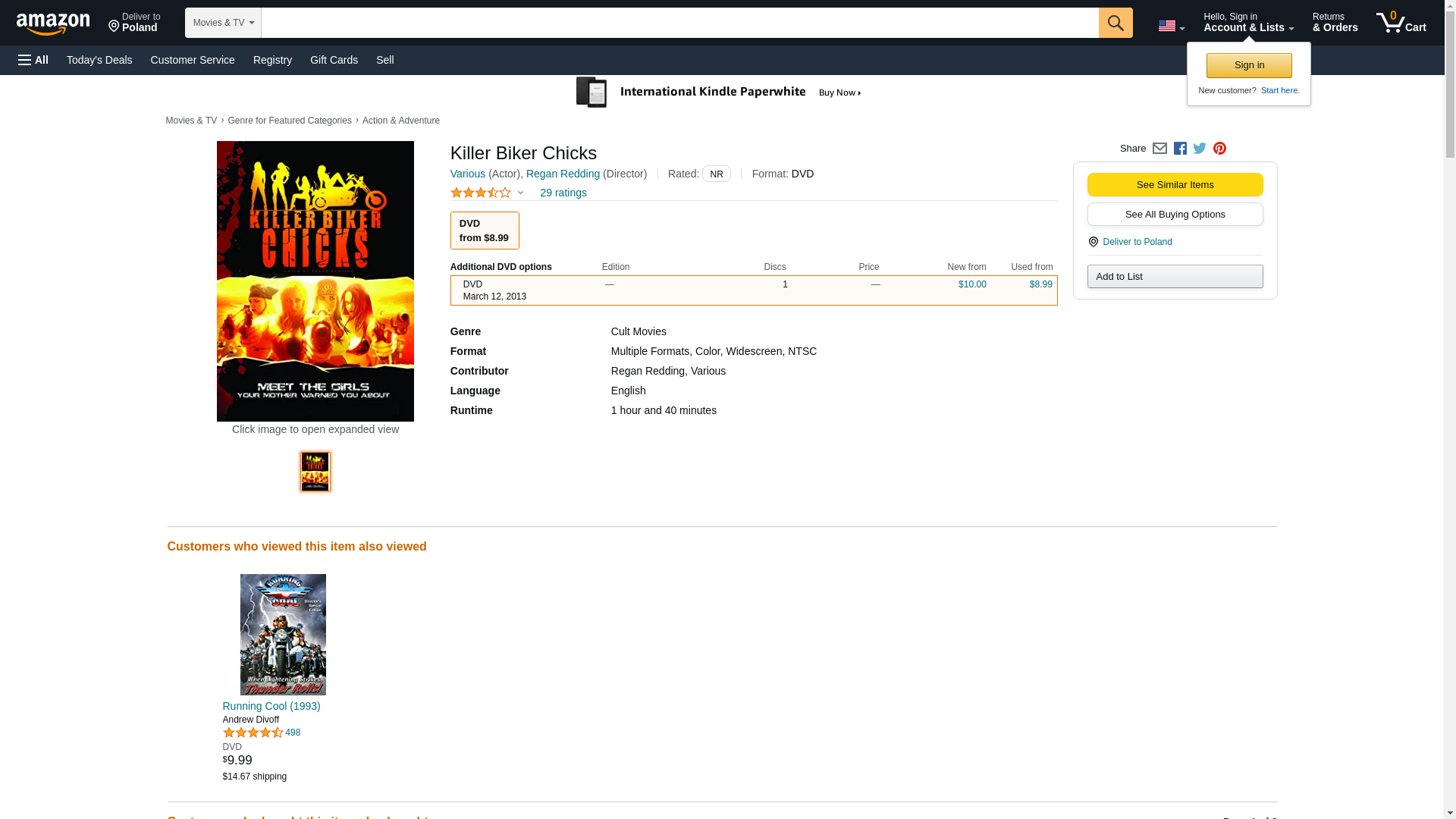Viewport: 1456px width, 819px height.
Task: Open Today's Deals menu item
Action: tap(99, 60)
